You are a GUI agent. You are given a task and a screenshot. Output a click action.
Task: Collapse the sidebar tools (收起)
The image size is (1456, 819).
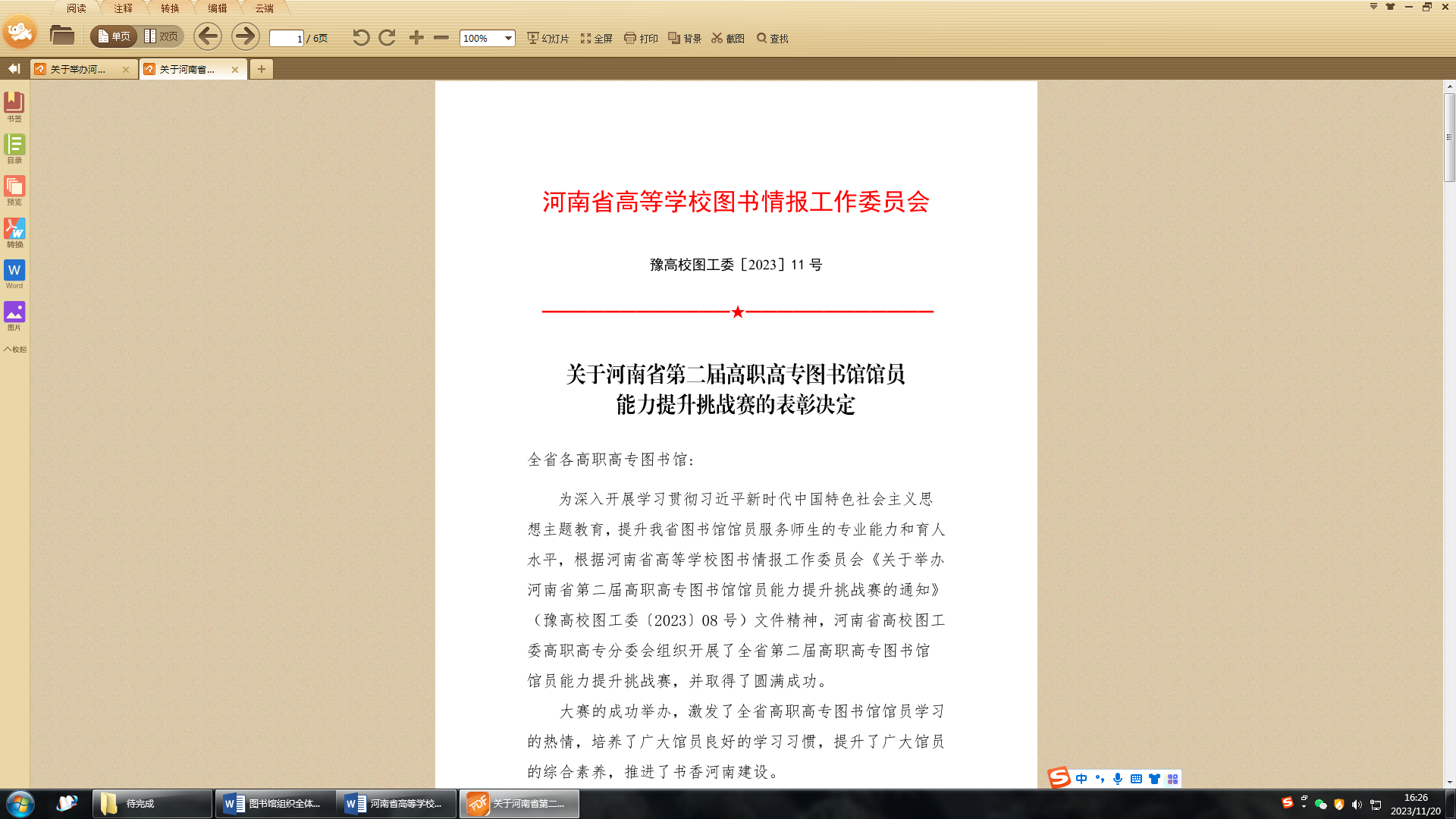click(x=14, y=350)
